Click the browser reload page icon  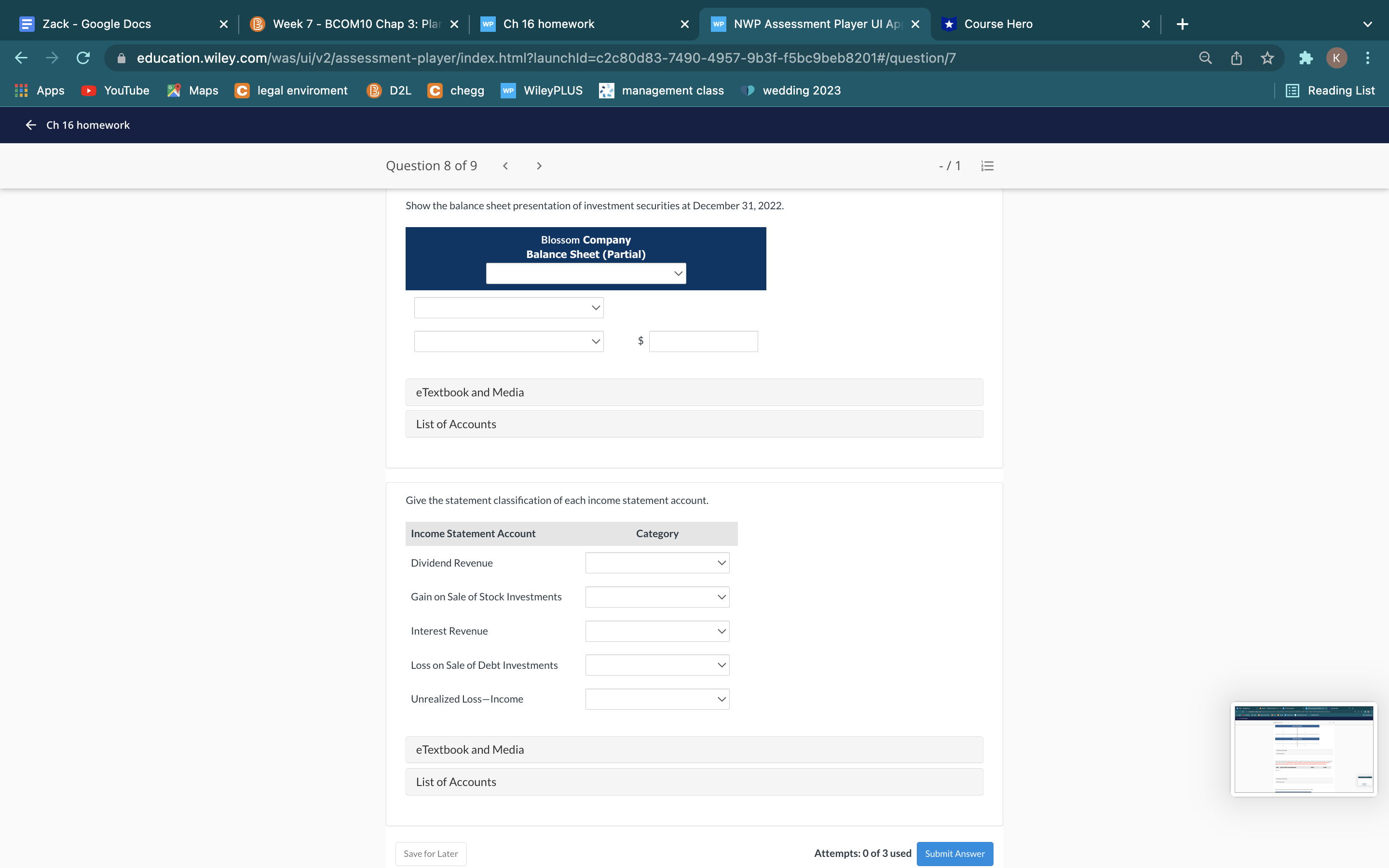point(83,58)
